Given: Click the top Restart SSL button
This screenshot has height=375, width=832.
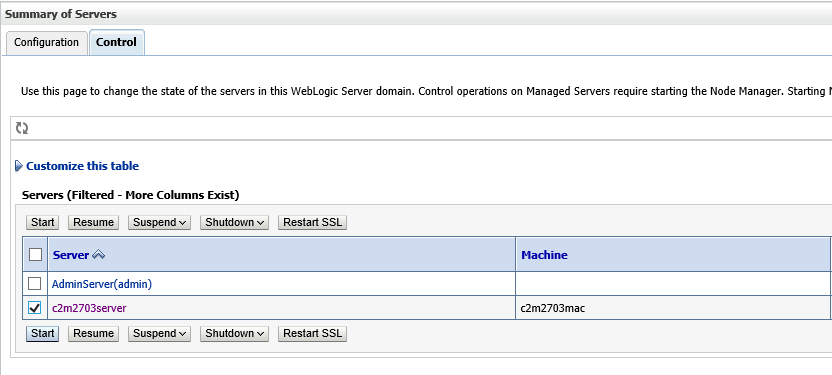Looking at the screenshot, I should pyautogui.click(x=313, y=222).
